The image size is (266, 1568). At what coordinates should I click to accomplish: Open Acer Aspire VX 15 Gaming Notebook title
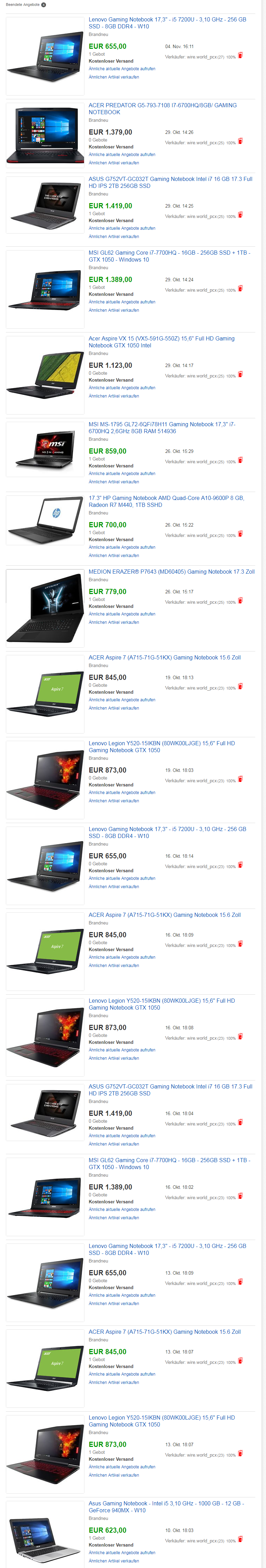click(161, 342)
